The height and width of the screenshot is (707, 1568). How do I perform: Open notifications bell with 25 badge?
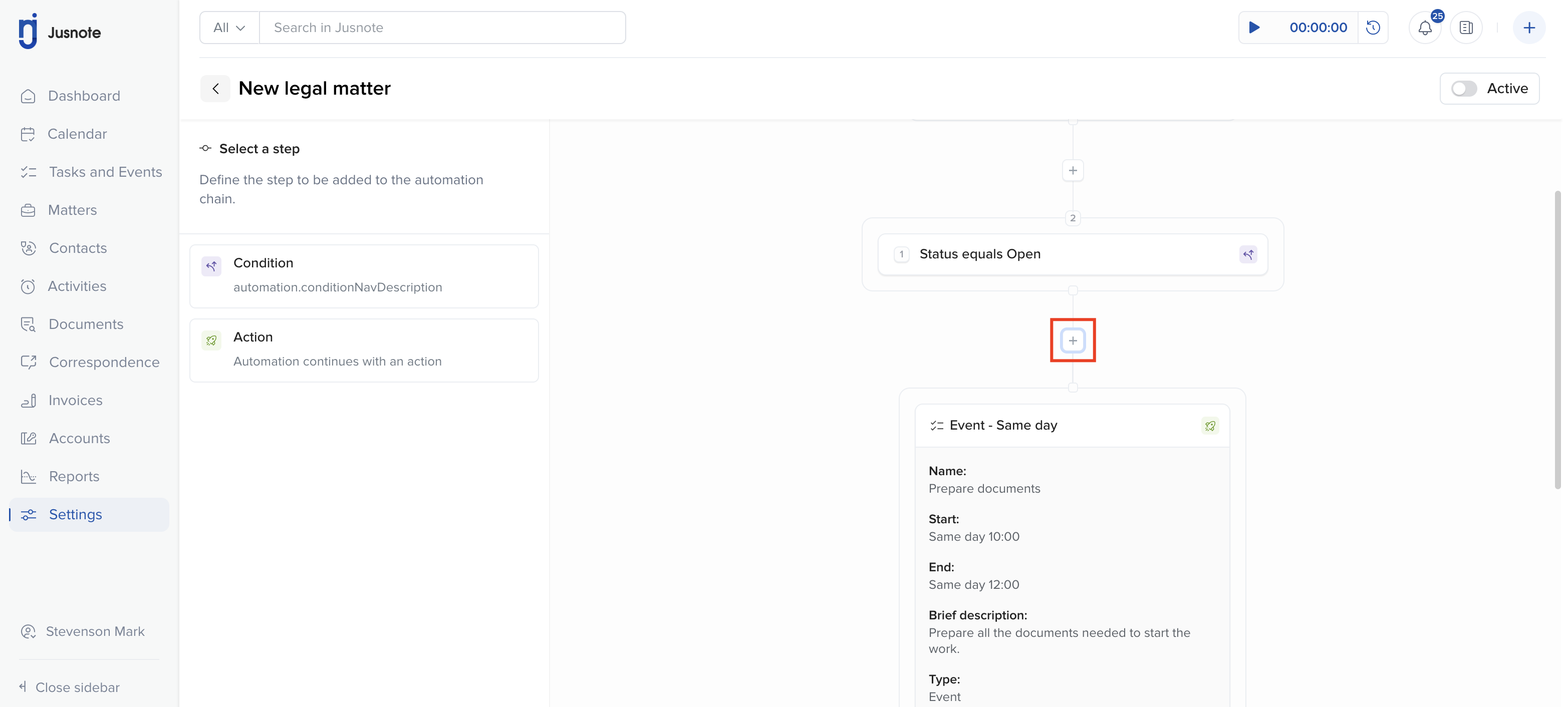tap(1425, 28)
